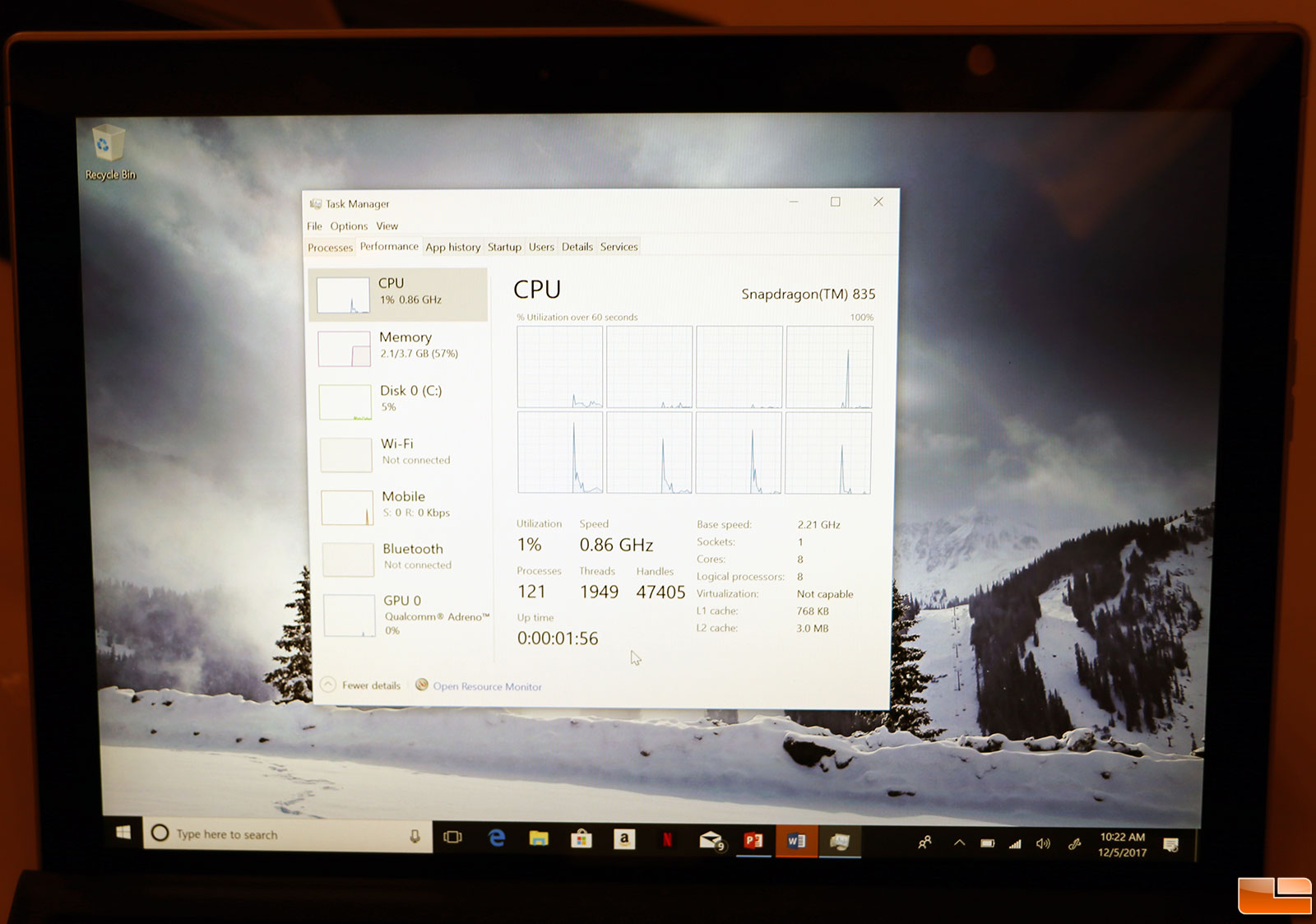This screenshot has width=1316, height=924.
Task: Click the 1949 threads value
Action: pyautogui.click(x=599, y=592)
